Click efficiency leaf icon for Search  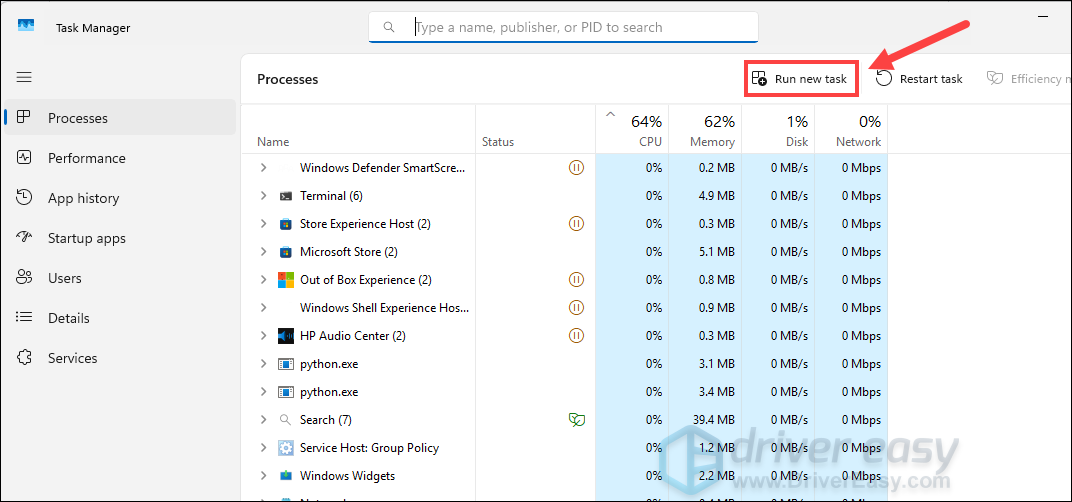(576, 420)
